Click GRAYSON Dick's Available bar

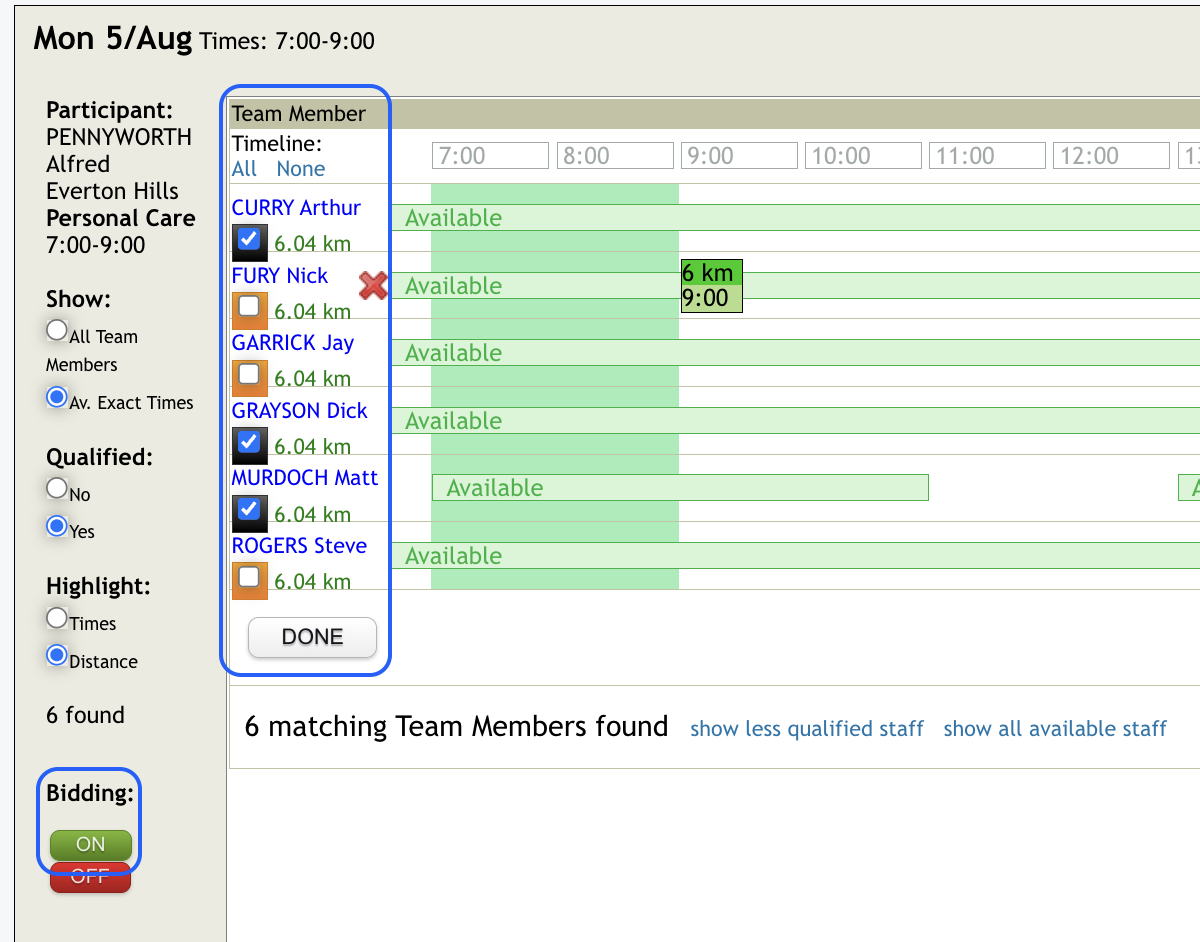[795, 421]
